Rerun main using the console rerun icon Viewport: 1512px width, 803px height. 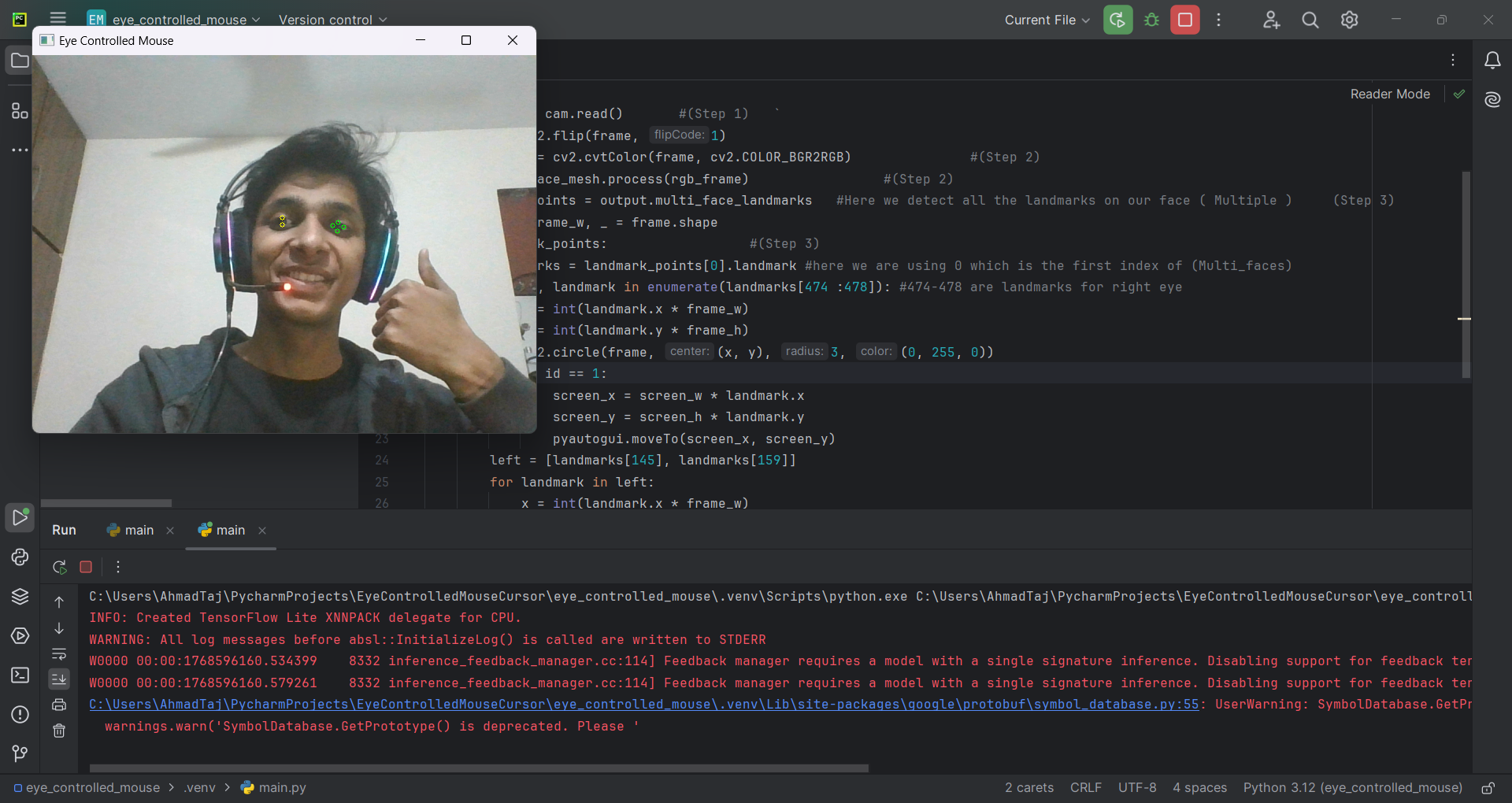59,567
